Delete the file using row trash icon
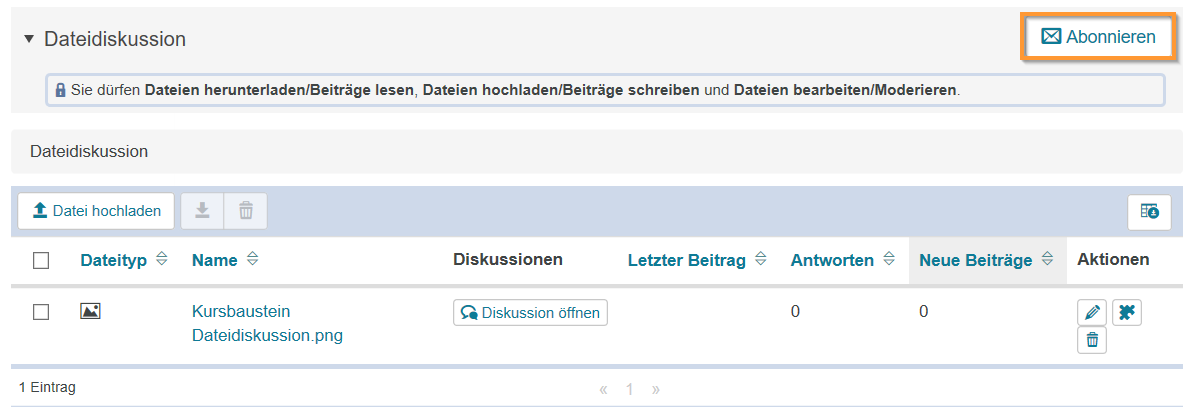 pos(1092,340)
